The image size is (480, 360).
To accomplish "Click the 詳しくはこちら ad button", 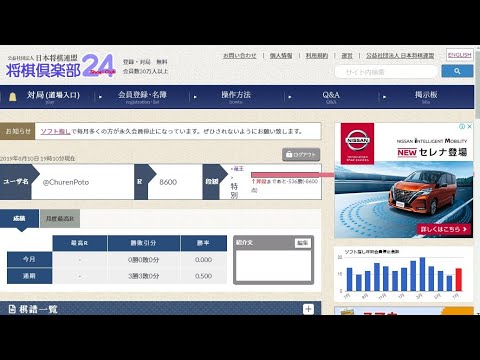I will point(444,229).
